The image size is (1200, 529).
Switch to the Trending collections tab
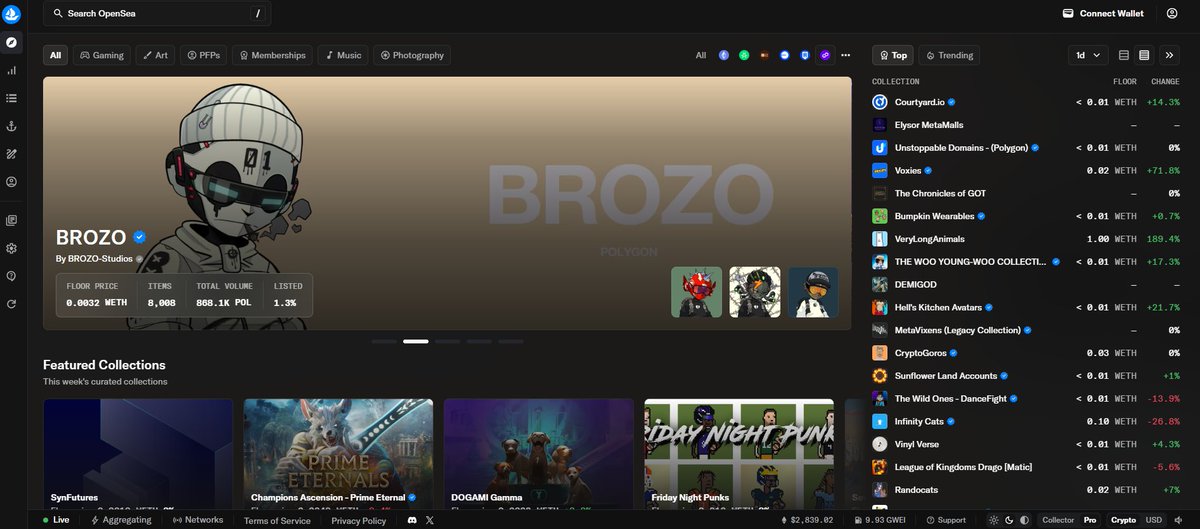click(x=948, y=55)
